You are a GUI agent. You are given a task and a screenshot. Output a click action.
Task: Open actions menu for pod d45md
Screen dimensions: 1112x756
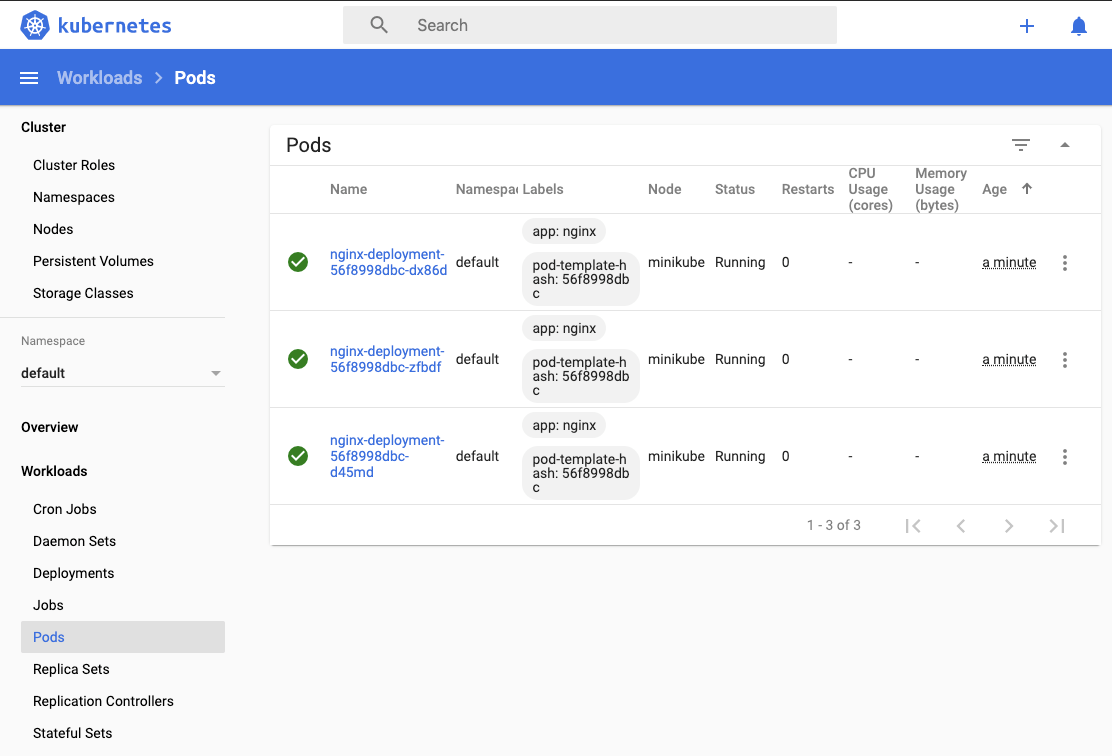tap(1064, 457)
